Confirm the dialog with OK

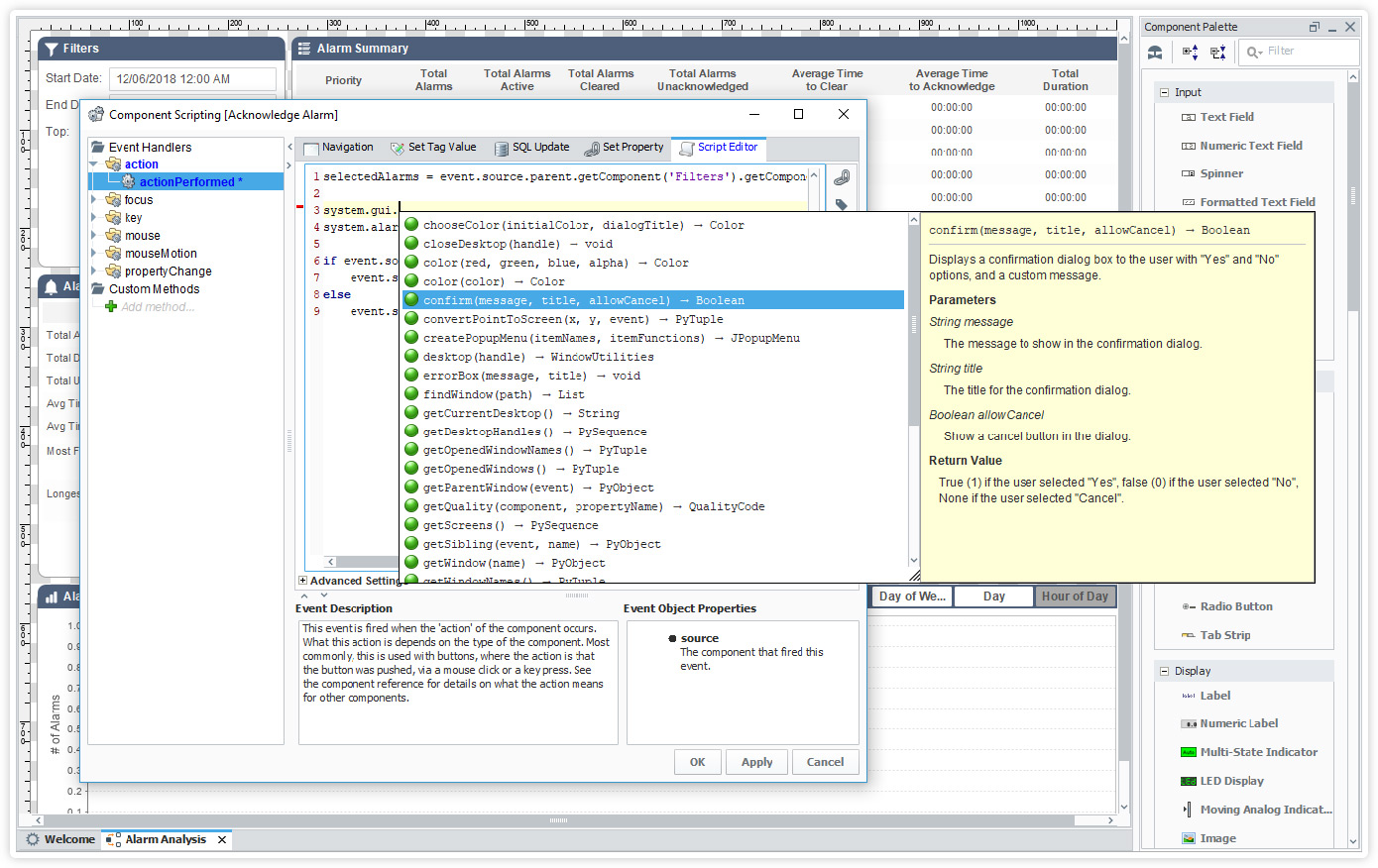697,762
